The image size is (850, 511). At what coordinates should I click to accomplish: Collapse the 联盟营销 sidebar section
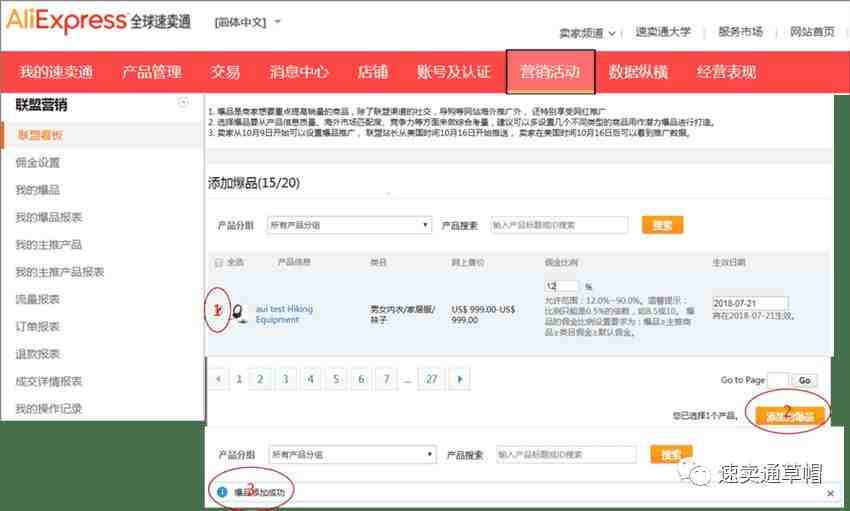(183, 102)
